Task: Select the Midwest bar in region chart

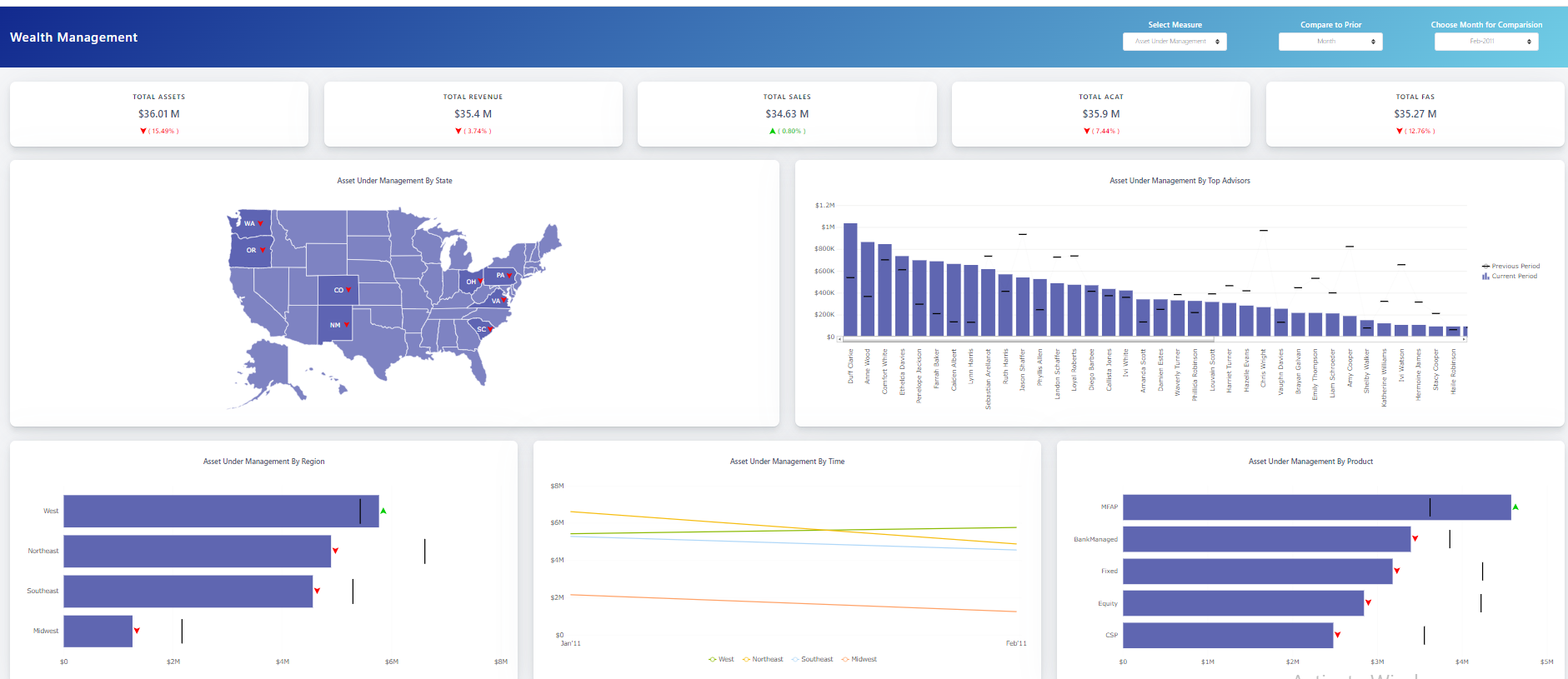Action: (98, 632)
